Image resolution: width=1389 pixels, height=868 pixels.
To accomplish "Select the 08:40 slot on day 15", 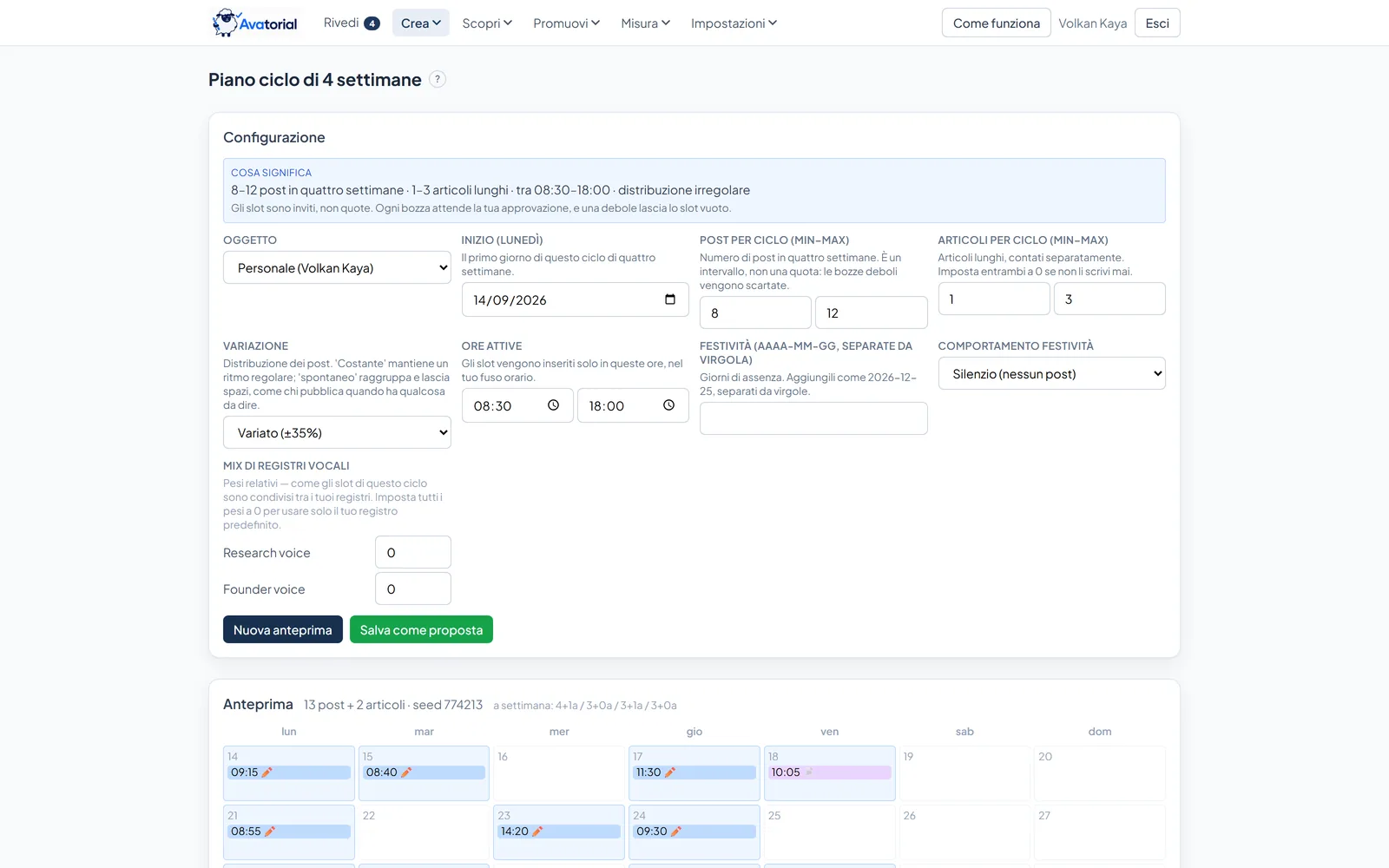I will click(424, 773).
